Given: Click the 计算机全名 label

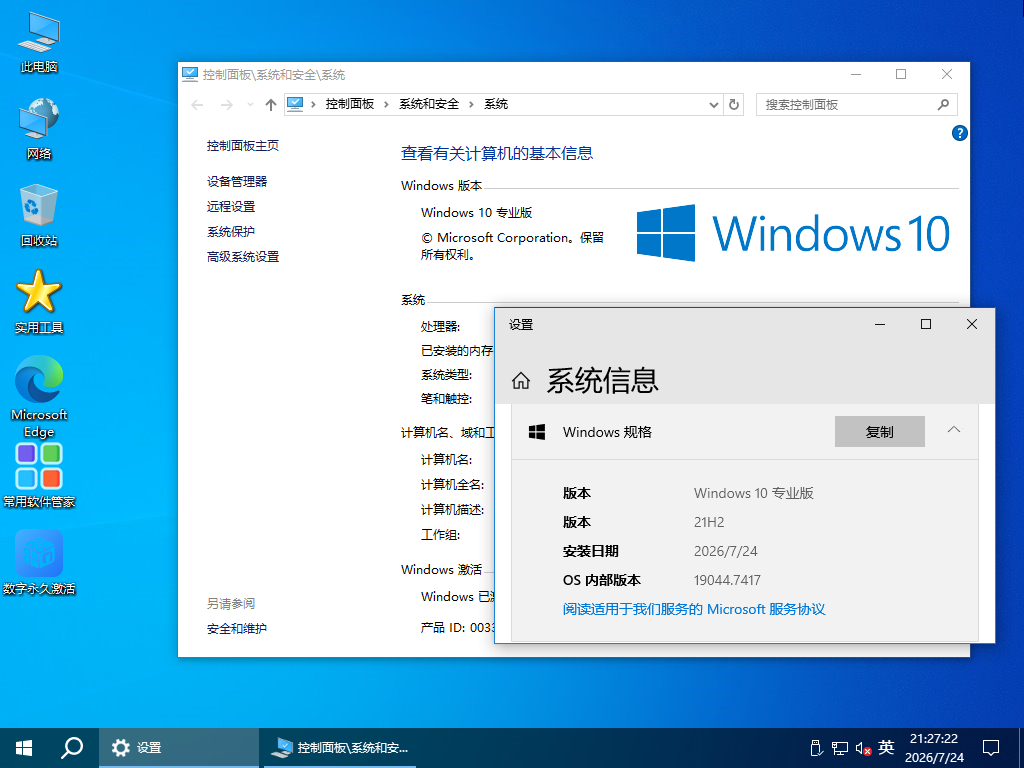Looking at the screenshot, I should click(x=452, y=485).
